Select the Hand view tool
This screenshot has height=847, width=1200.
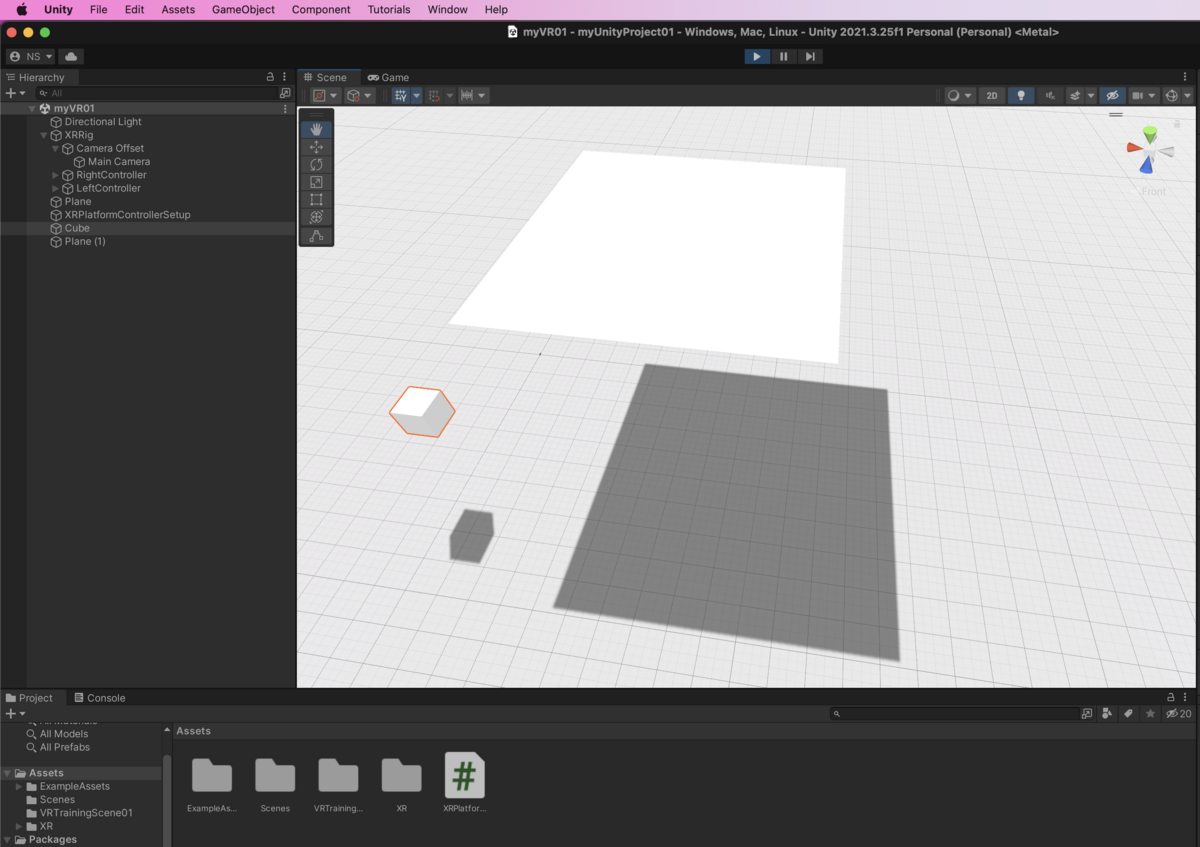coord(316,129)
